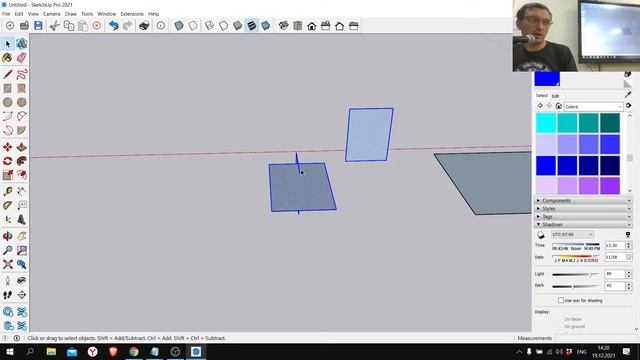Go back in materials browser

click(x=540, y=106)
